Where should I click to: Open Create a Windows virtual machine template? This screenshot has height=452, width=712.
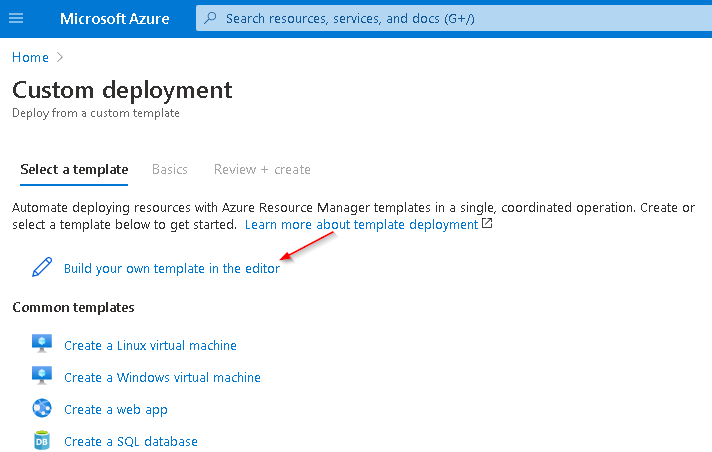pos(162,377)
